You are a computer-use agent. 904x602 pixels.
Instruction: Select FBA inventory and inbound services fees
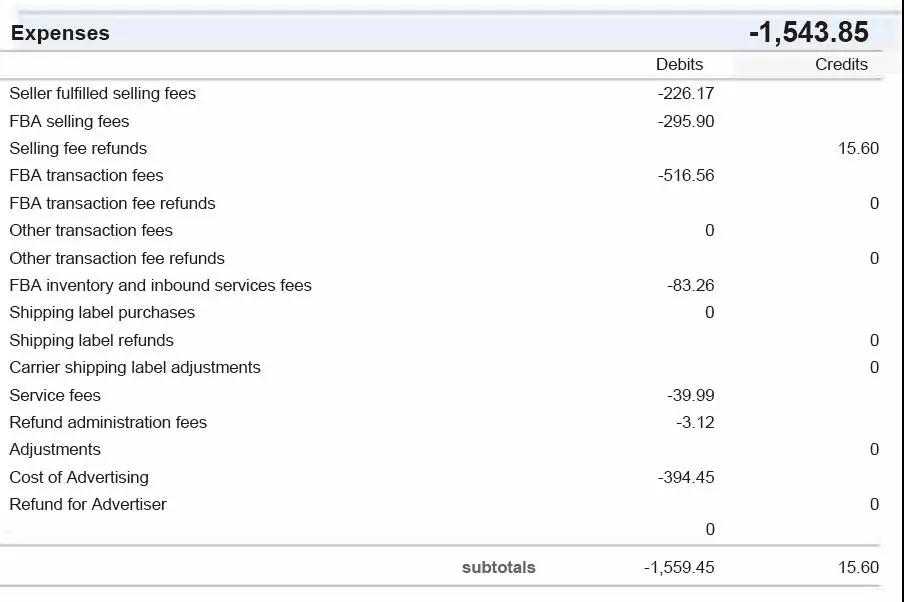point(160,285)
